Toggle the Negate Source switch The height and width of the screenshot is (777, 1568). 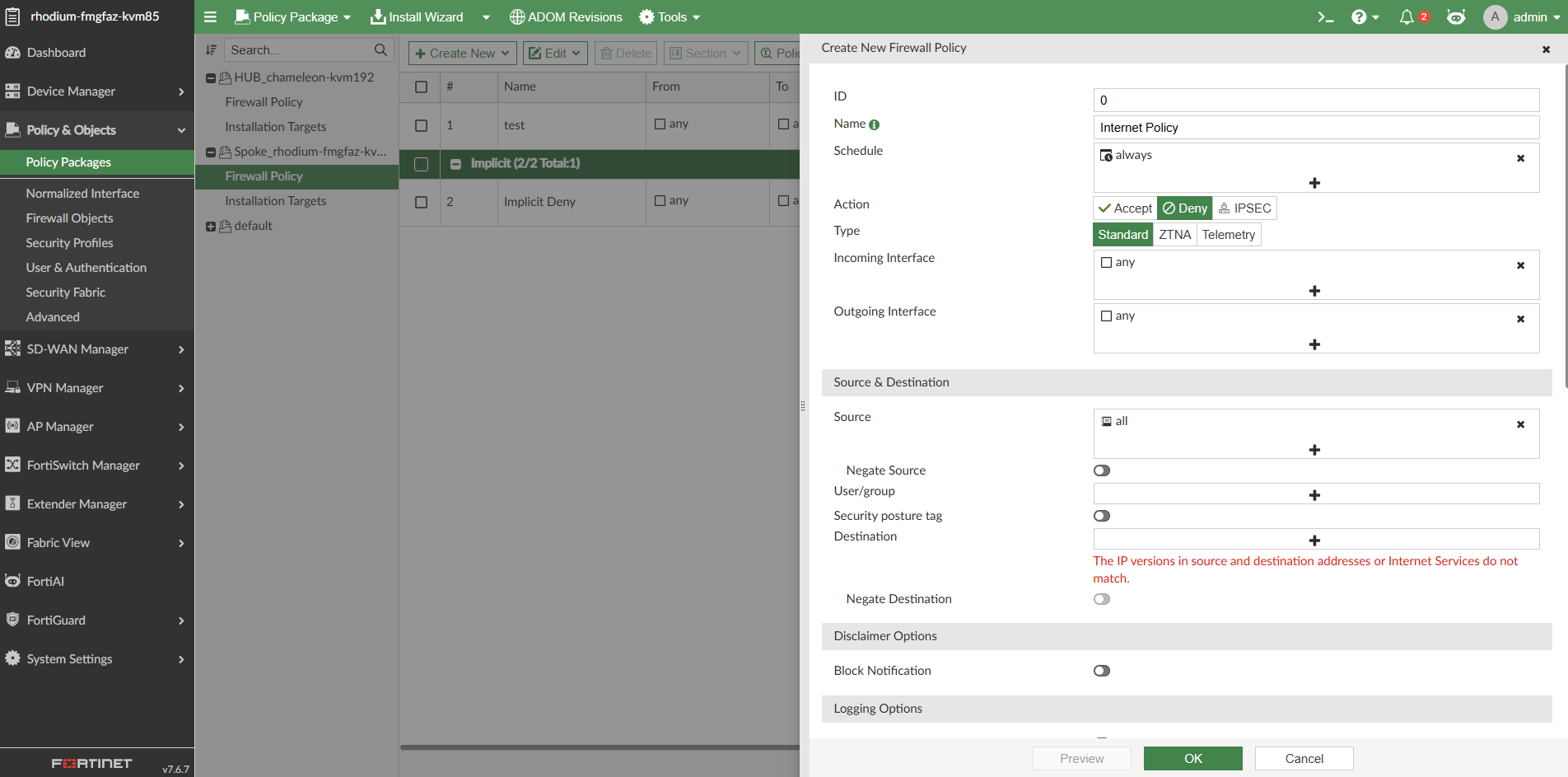[1102, 470]
